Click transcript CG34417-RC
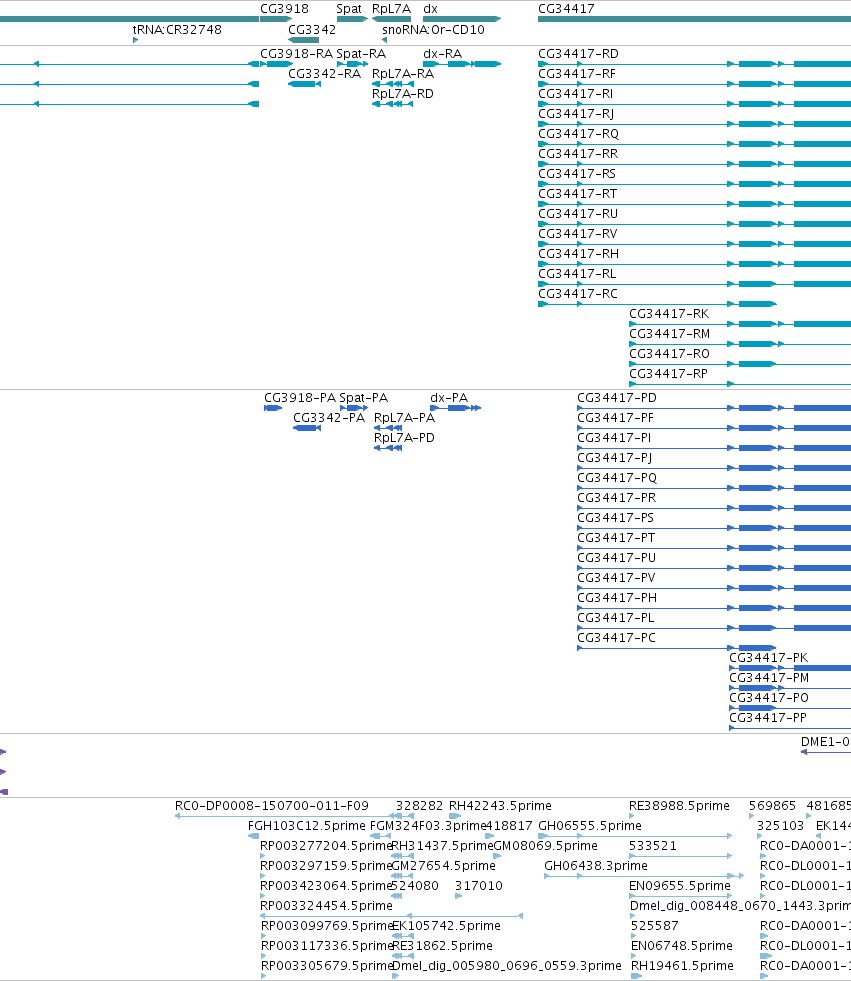Image resolution: width=851 pixels, height=981 pixels. coord(578,294)
